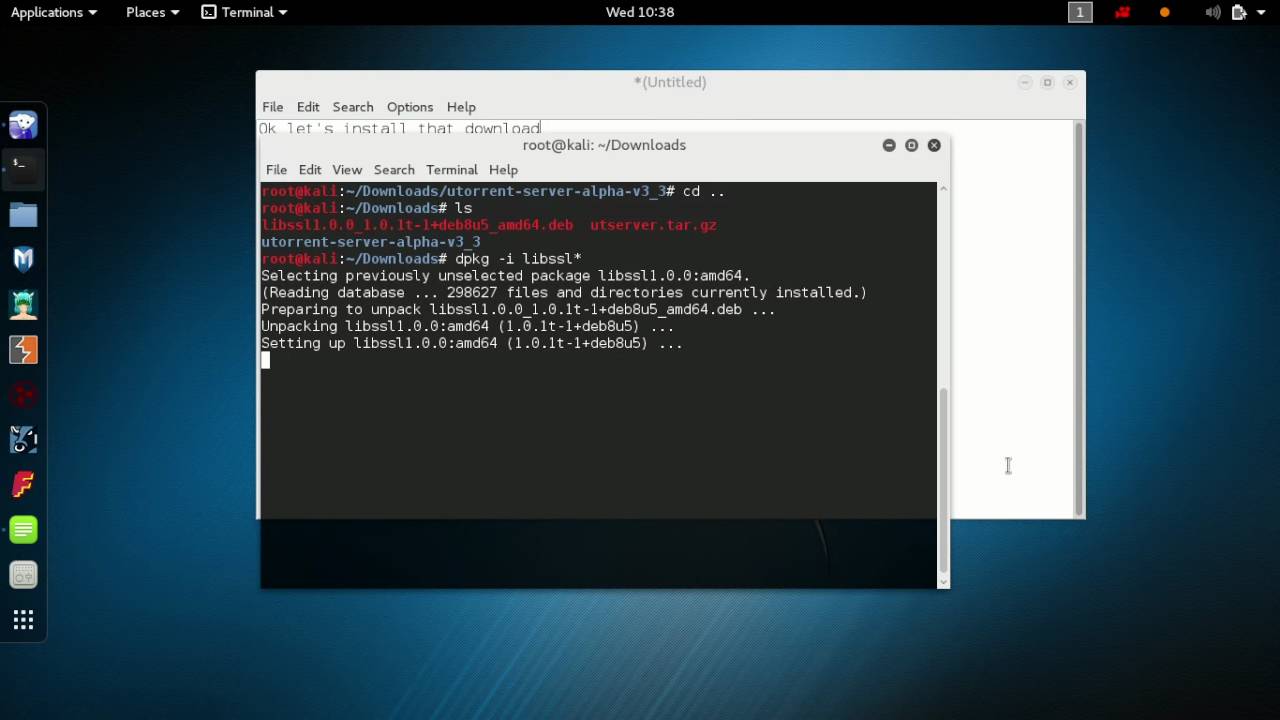1280x720 pixels.
Task: Open Search menu in the (Untitled) editor
Action: (x=353, y=107)
